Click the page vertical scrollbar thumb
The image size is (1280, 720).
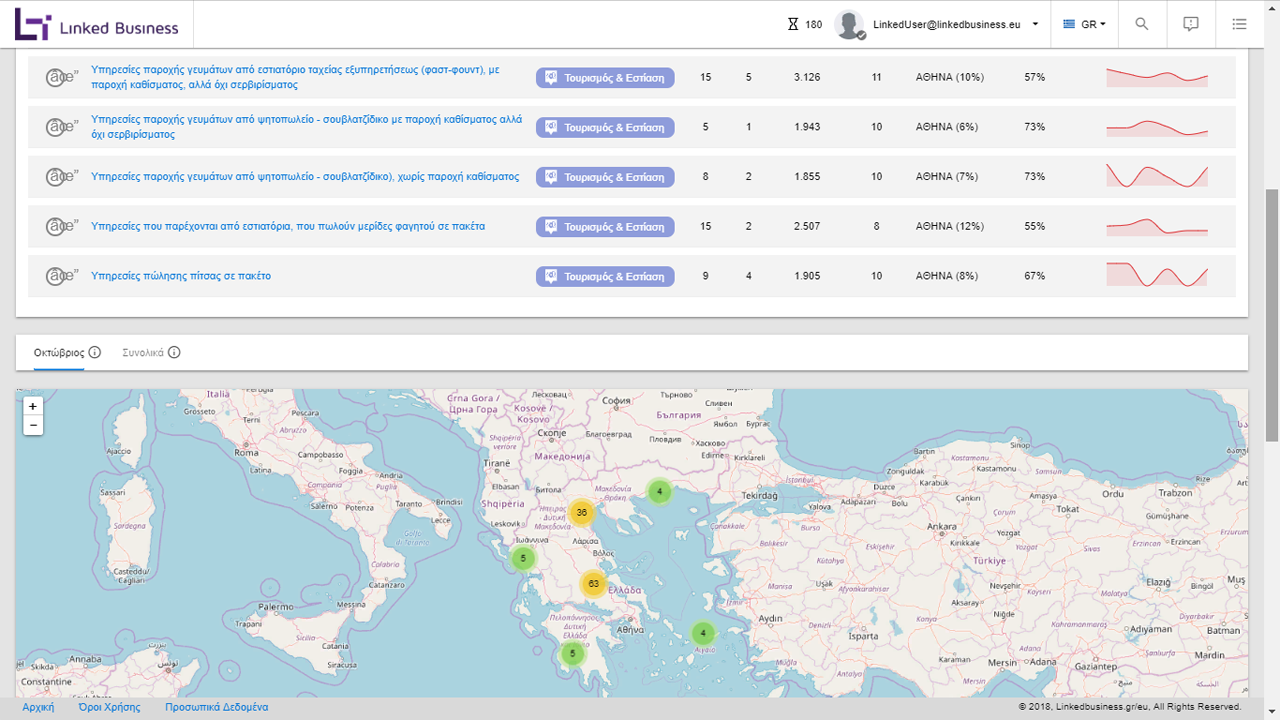[x=1272, y=315]
